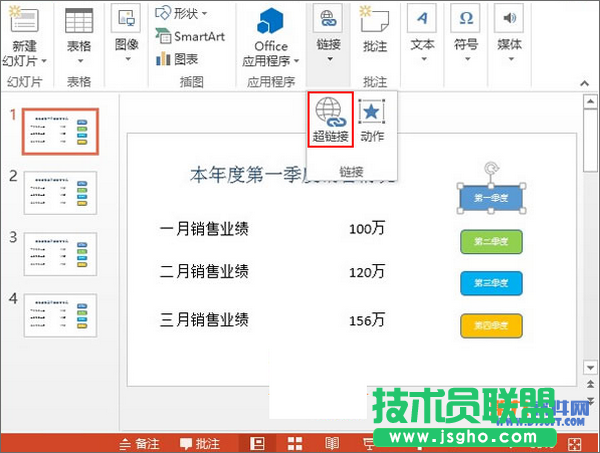Click the 动作 action star button

click(372, 119)
